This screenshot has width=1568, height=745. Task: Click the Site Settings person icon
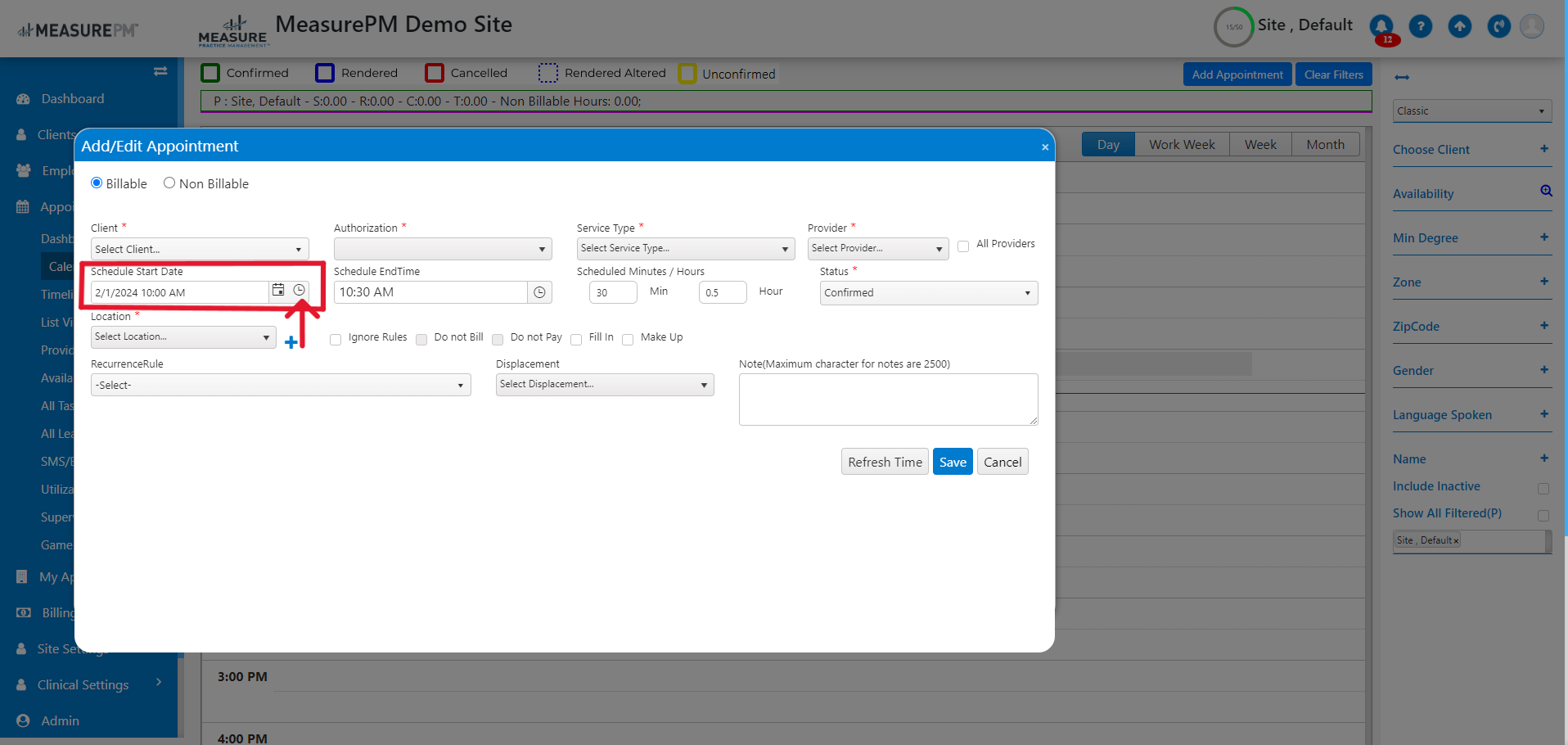point(21,649)
